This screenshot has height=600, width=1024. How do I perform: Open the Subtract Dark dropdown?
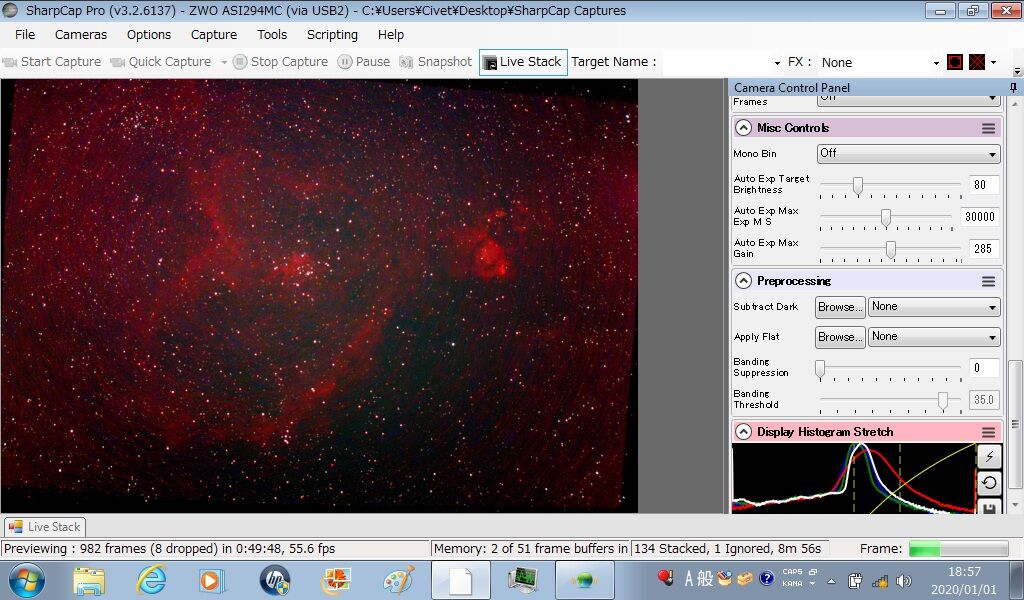(934, 307)
